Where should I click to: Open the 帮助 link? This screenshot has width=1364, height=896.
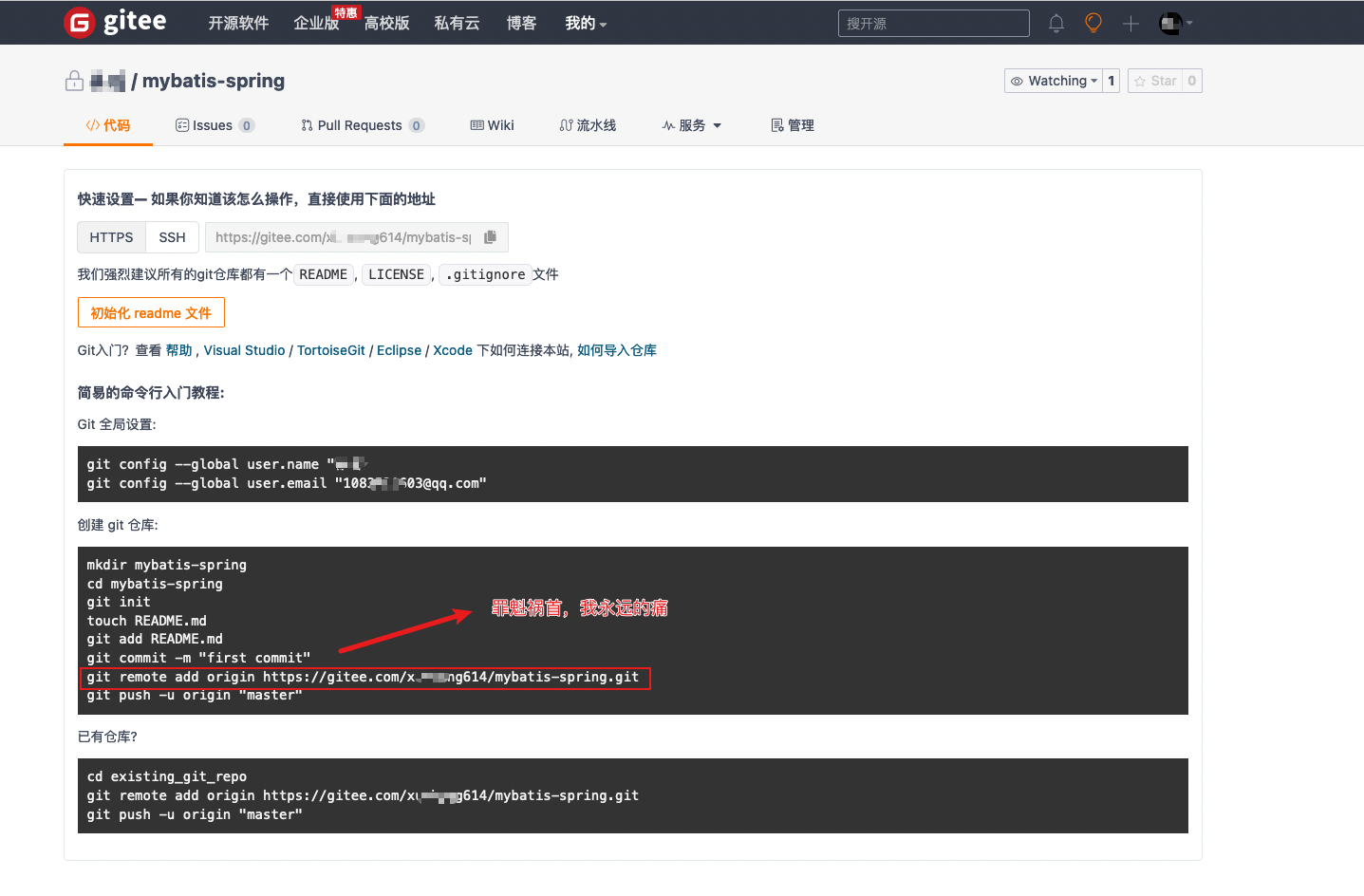coord(178,350)
